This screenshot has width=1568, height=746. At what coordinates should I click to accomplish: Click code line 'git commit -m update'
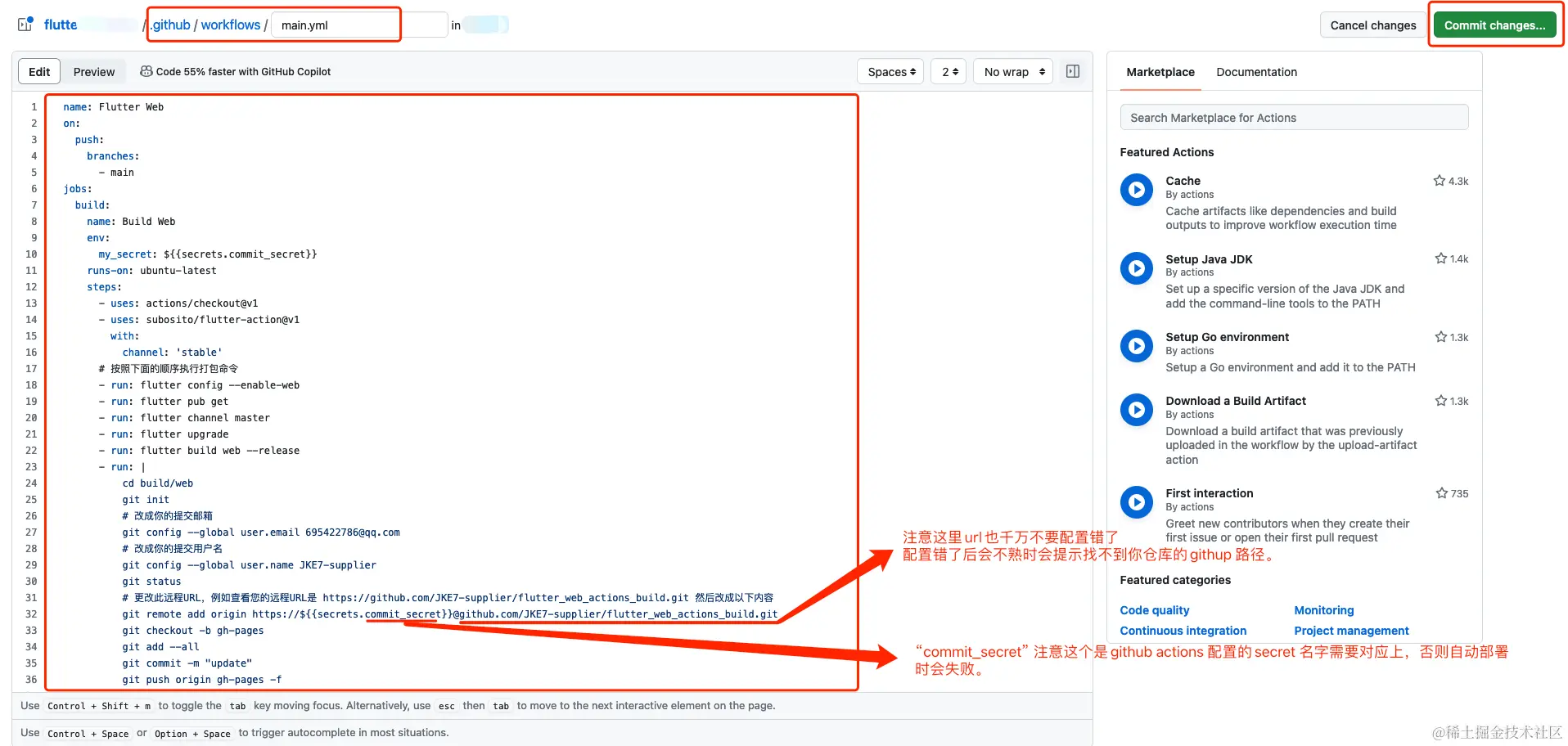coord(187,663)
